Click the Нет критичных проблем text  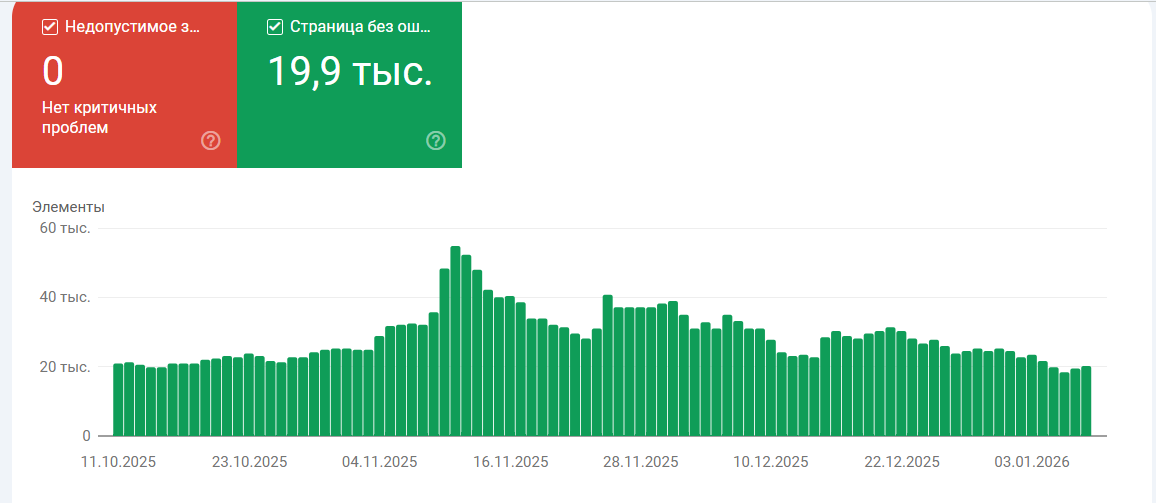100,118
